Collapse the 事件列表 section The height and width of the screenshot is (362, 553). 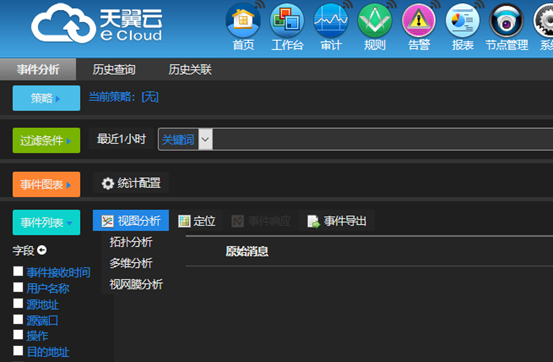tap(46, 222)
